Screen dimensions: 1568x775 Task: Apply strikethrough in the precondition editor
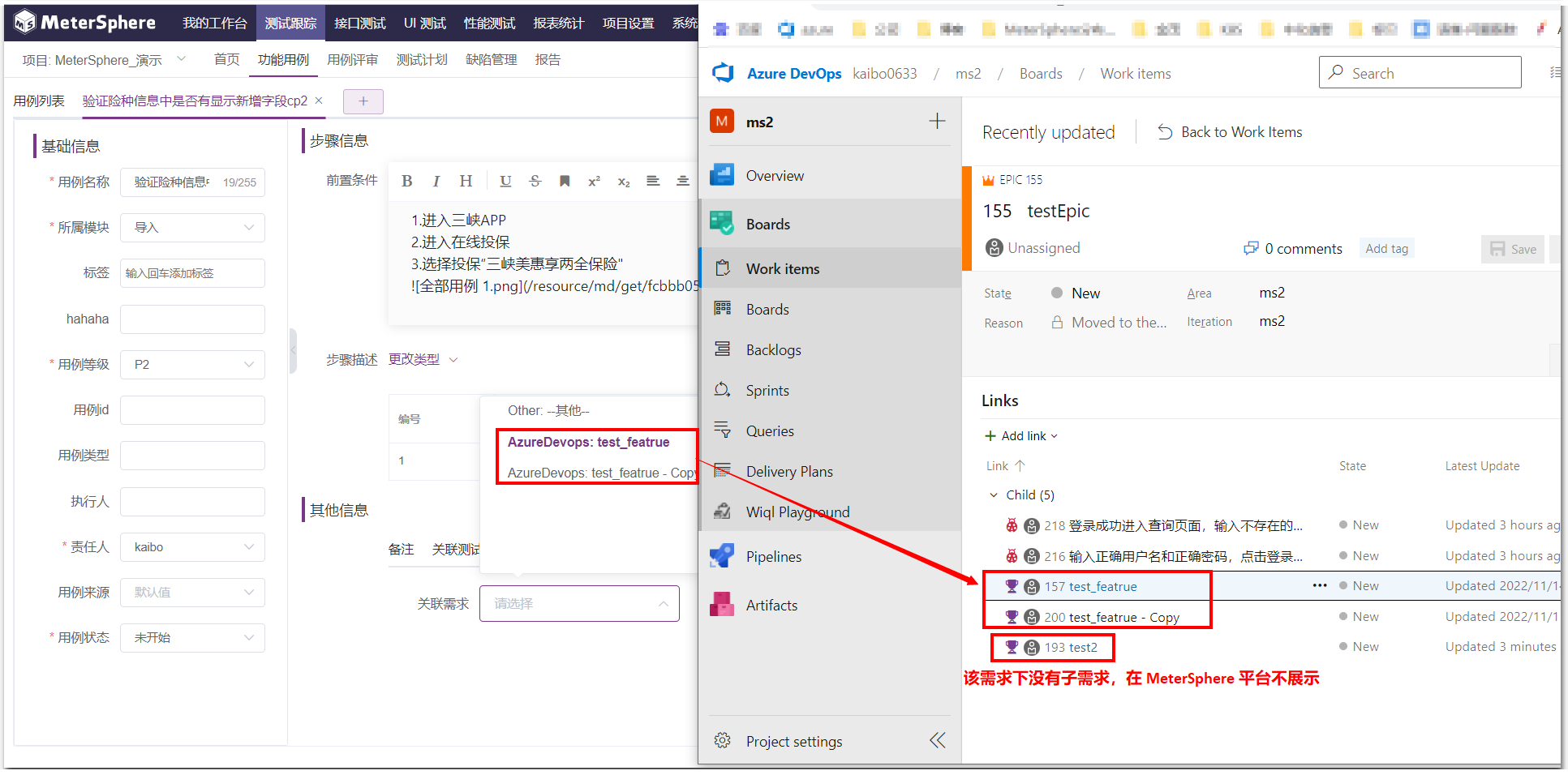point(535,180)
